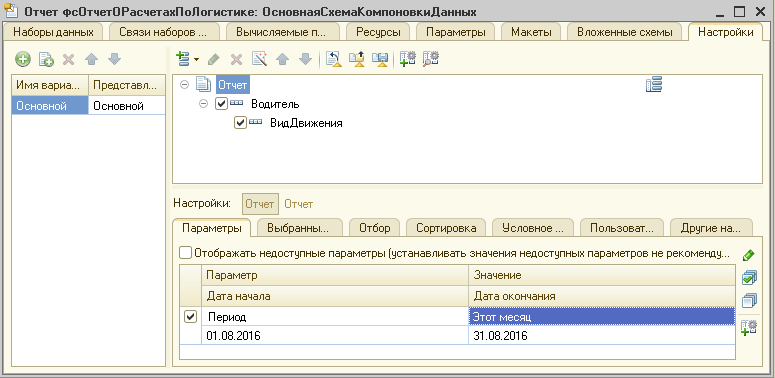Switch to the Ресурсы tab

click(378, 32)
